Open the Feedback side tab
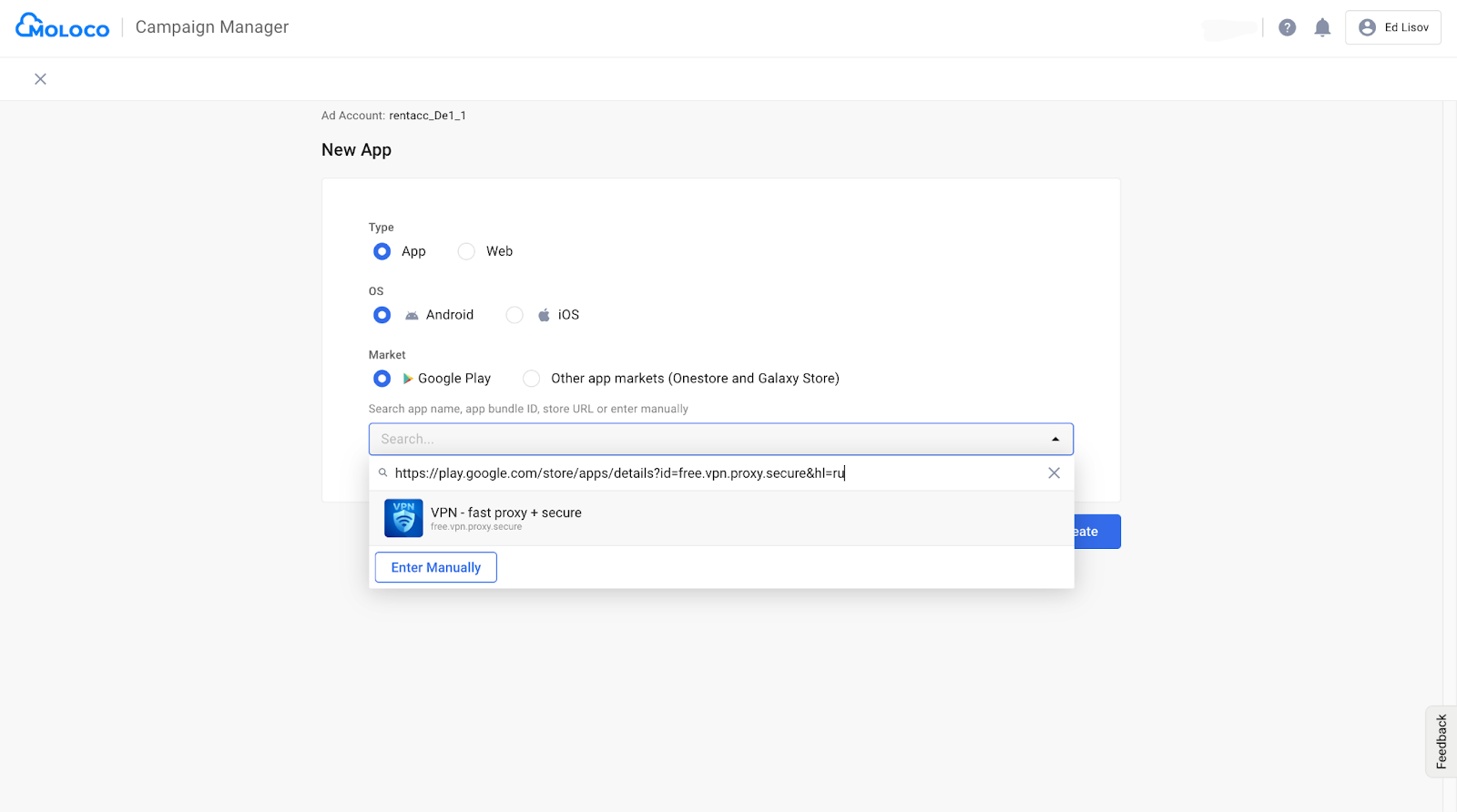 click(x=1441, y=742)
